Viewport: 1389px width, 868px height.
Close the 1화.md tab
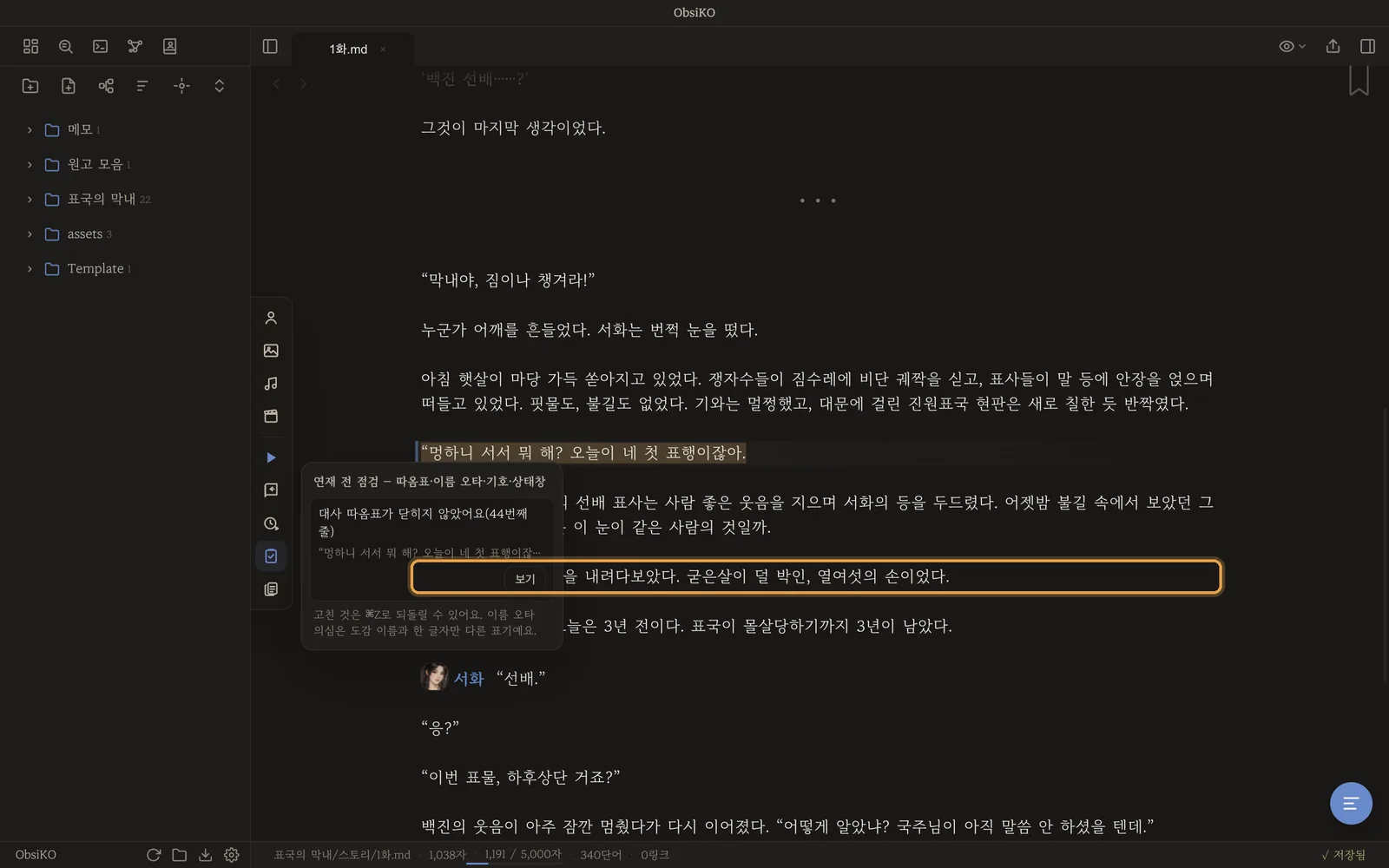(x=383, y=49)
